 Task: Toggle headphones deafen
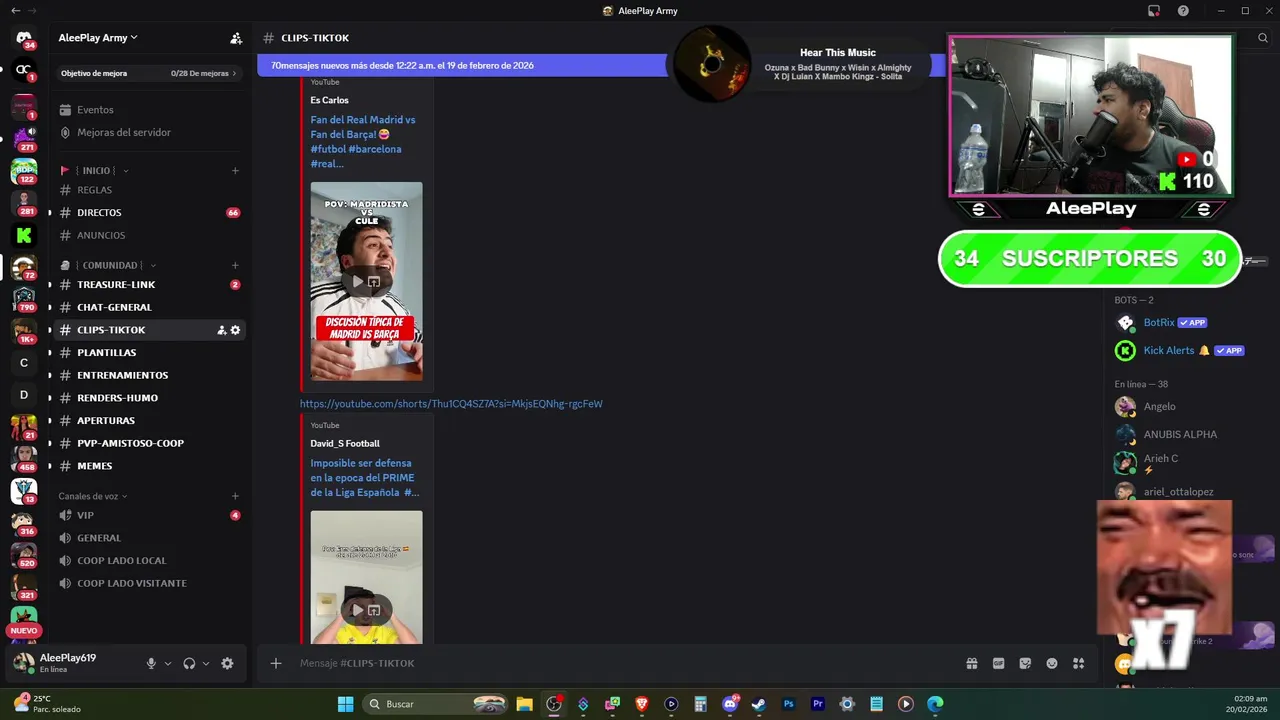point(189,663)
